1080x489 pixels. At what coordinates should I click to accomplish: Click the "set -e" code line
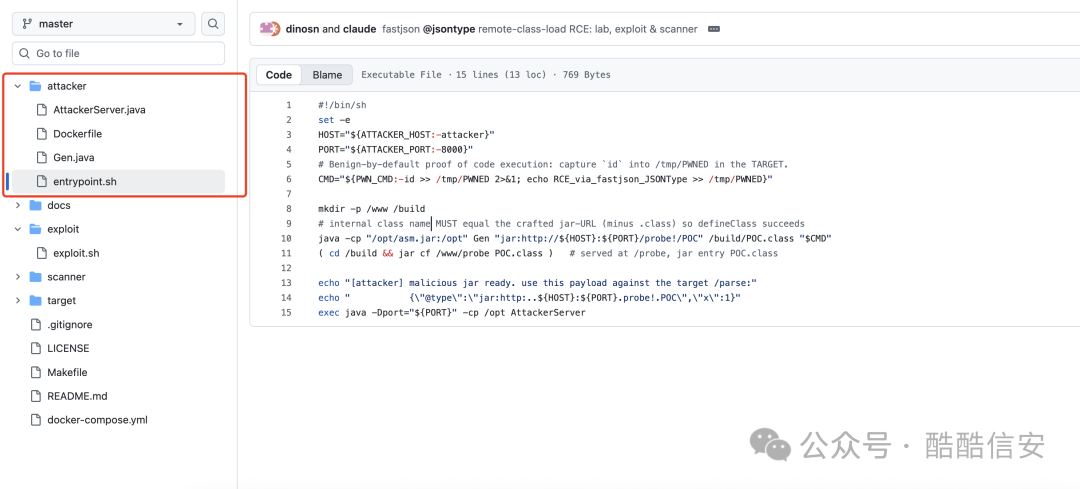point(334,120)
